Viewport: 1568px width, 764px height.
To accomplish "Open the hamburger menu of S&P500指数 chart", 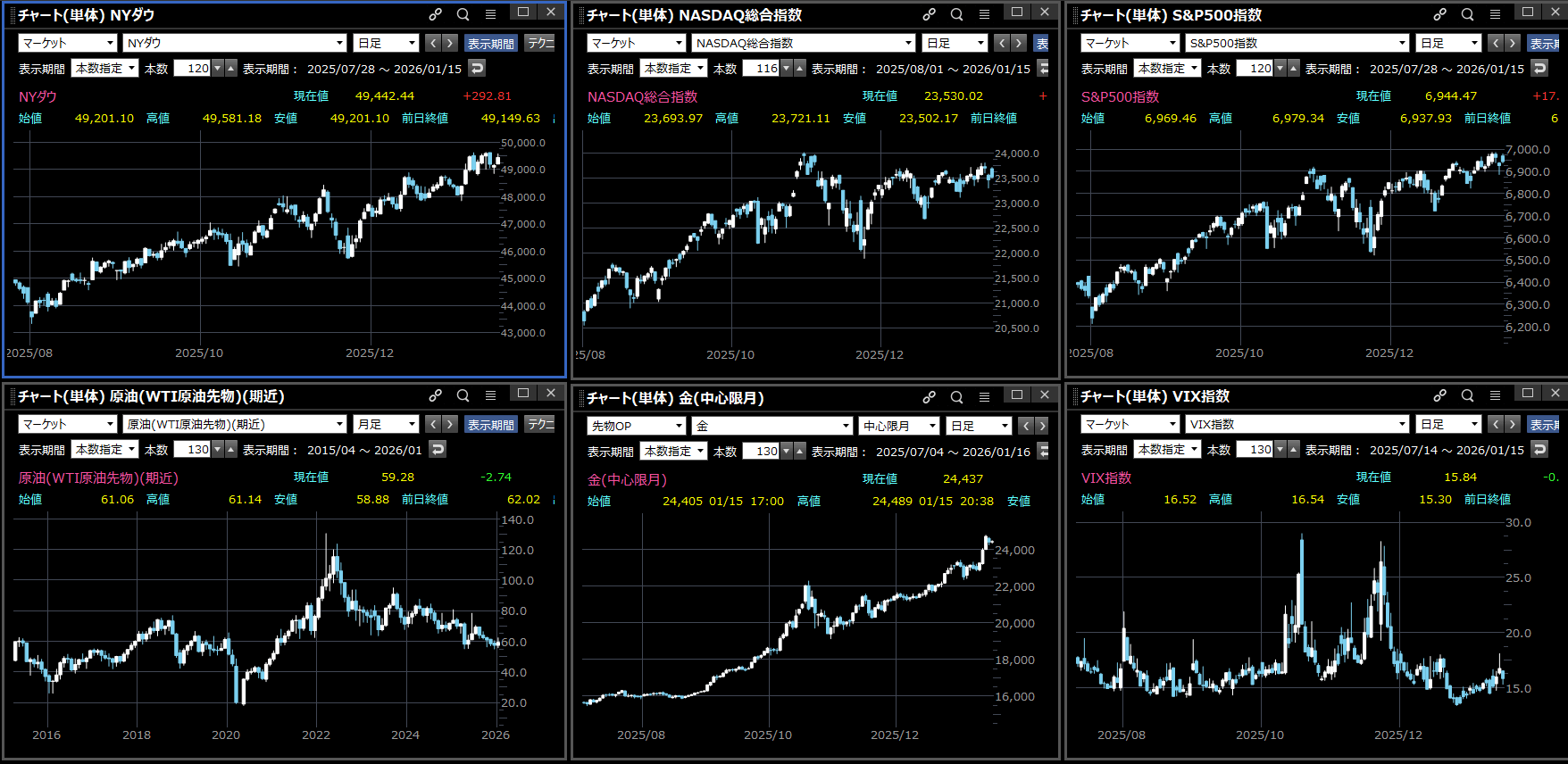I will 1495,14.
